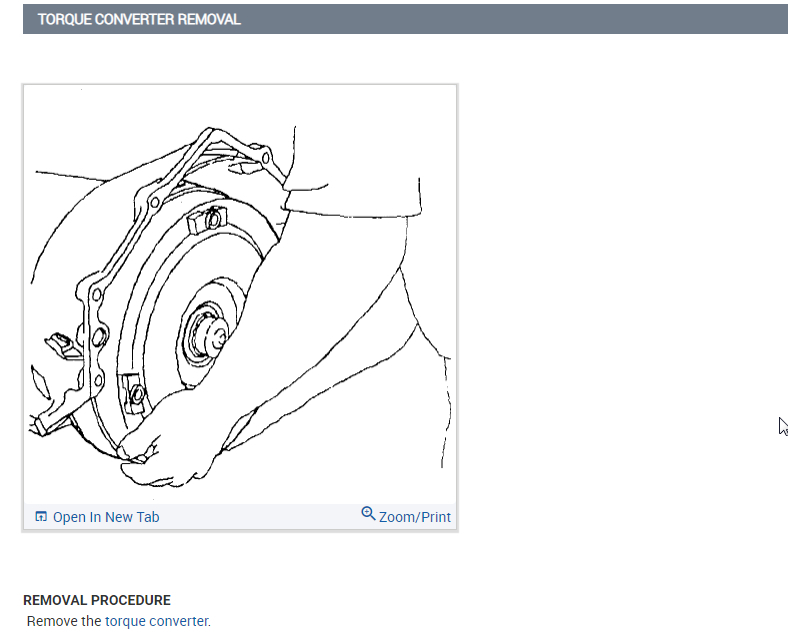Follow the 'torque converter' hyperlink
This screenshot has width=788, height=643.
tap(156, 621)
